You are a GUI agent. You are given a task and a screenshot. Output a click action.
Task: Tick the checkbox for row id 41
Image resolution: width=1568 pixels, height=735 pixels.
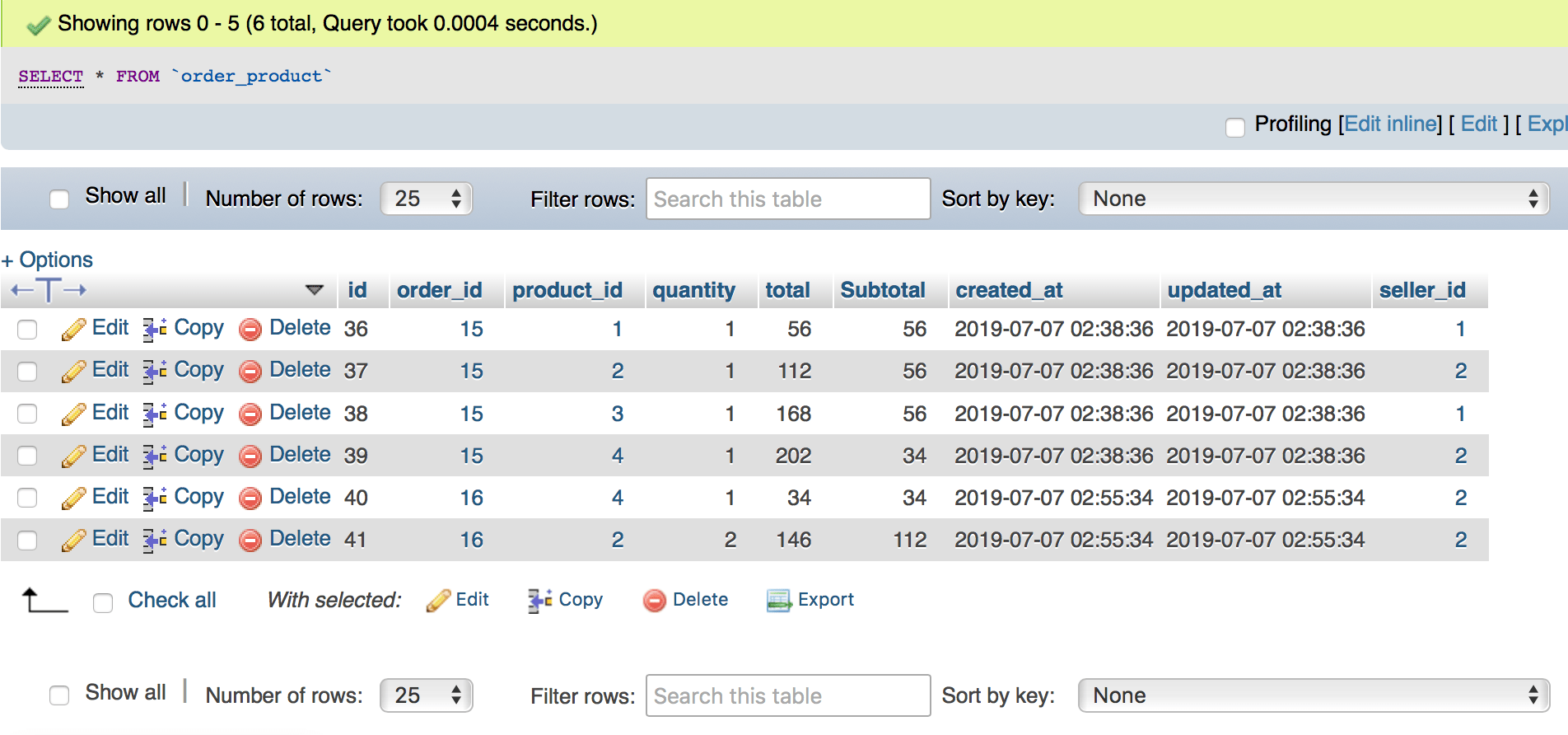click(27, 541)
